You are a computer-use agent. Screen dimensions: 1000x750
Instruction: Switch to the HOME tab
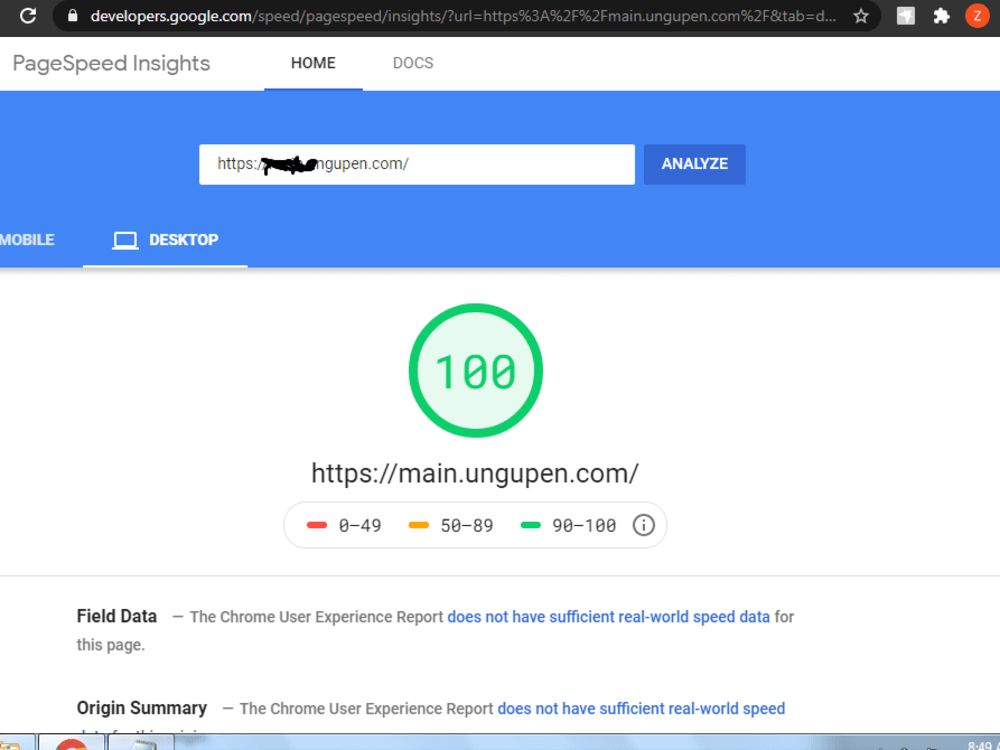(313, 63)
